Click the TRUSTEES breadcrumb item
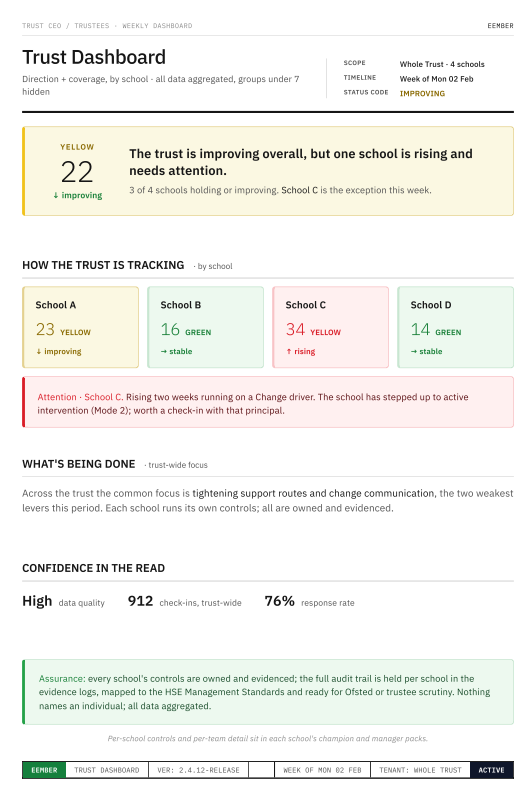The height and width of the screenshot is (790, 532). (x=92, y=26)
